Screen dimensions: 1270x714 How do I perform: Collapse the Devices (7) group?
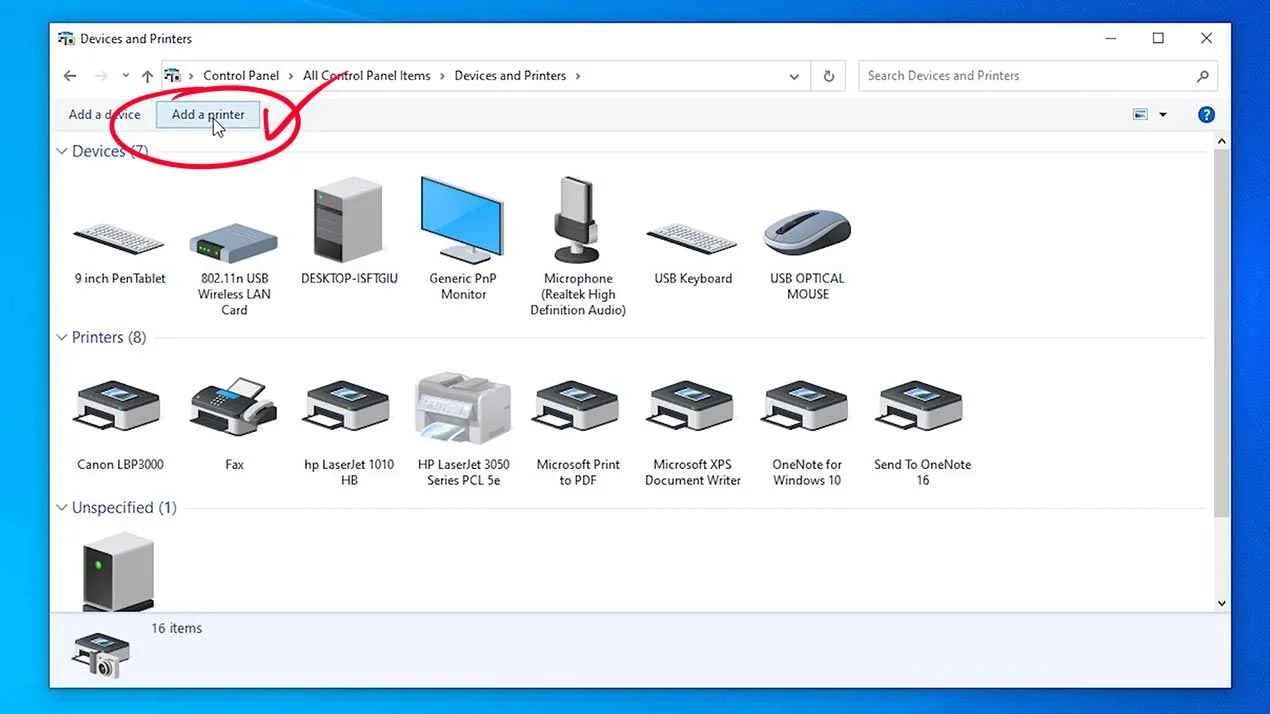tap(62, 152)
